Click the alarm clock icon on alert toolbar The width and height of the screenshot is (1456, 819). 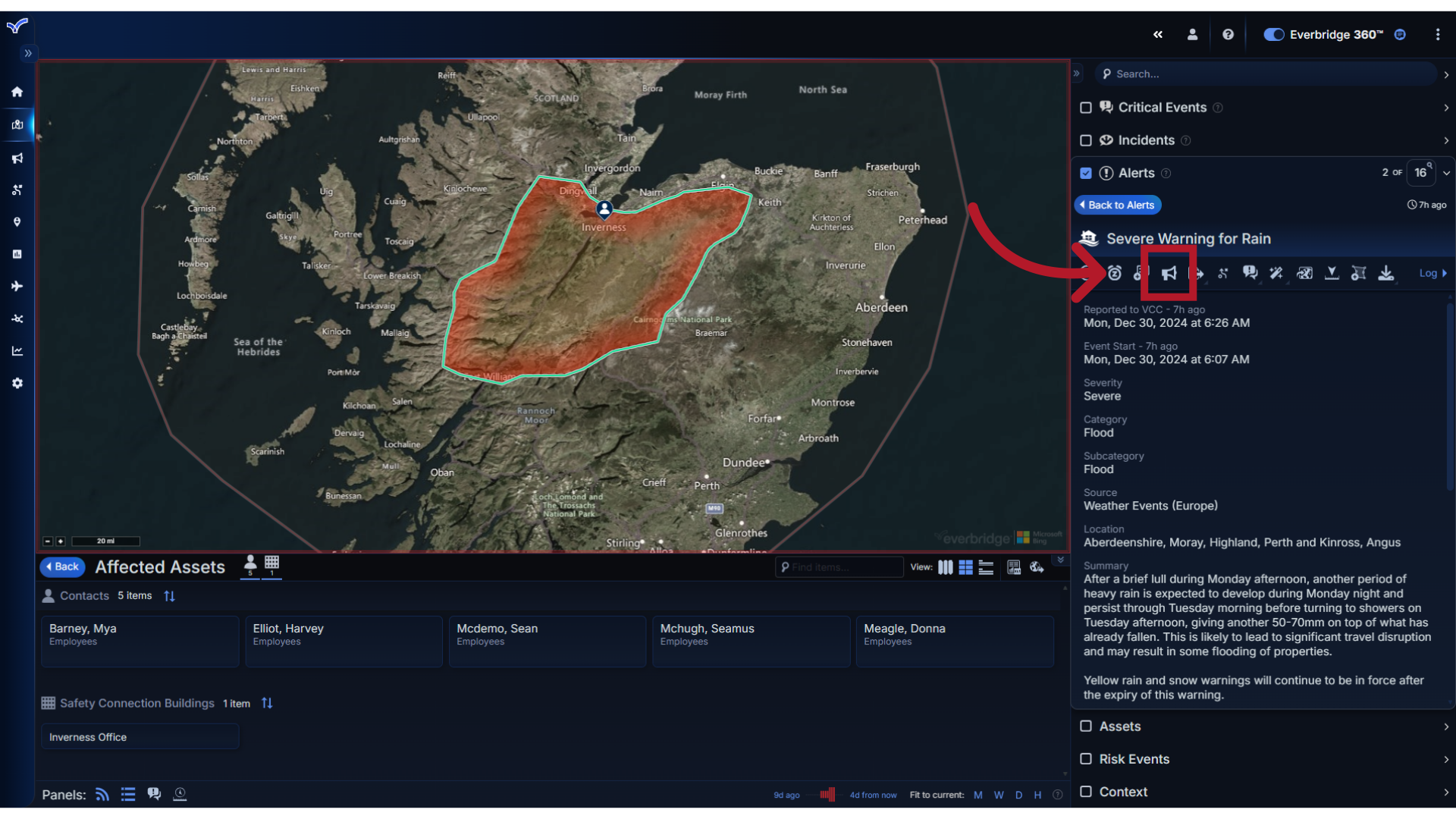1115,274
